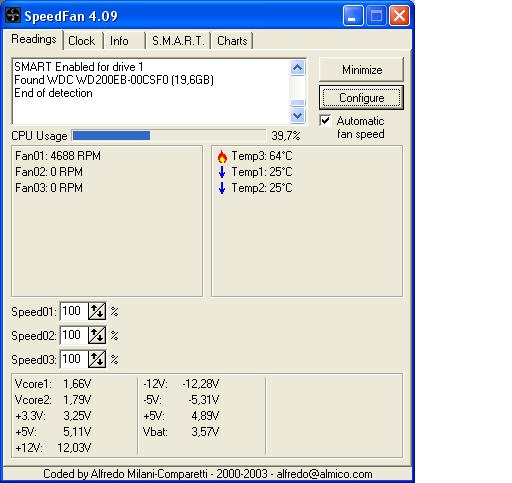This screenshot has height=483, width=512.
Task: Click the 'End of detection' log line
Action: pyautogui.click(x=53, y=93)
